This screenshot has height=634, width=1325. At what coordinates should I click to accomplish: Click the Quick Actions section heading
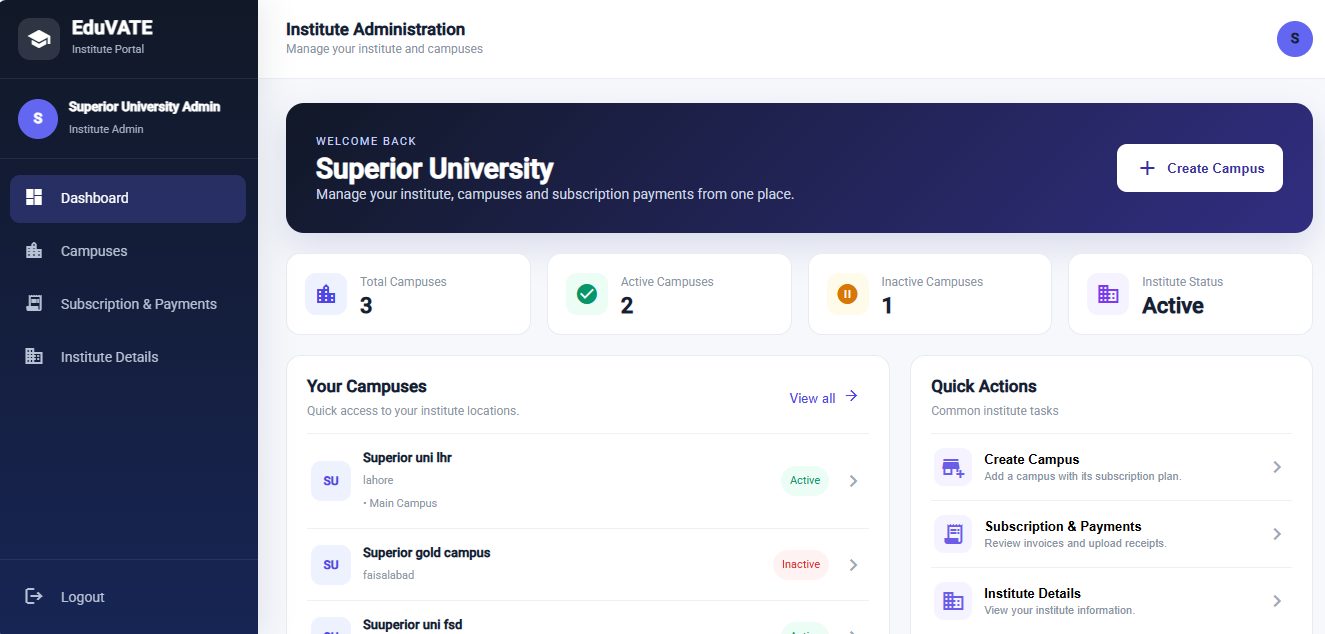click(x=984, y=386)
